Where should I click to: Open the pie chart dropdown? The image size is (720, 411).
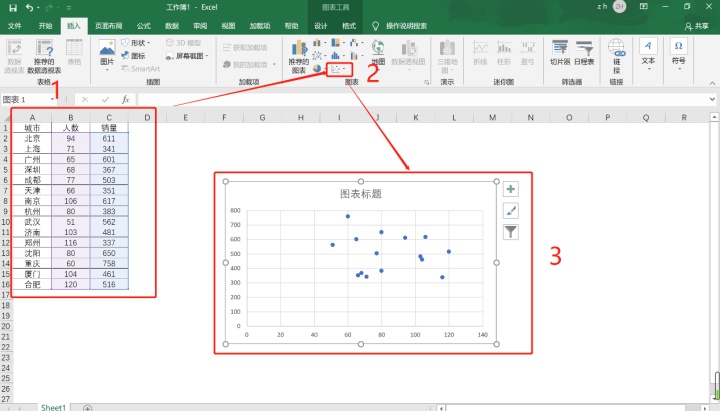pyautogui.click(x=319, y=69)
